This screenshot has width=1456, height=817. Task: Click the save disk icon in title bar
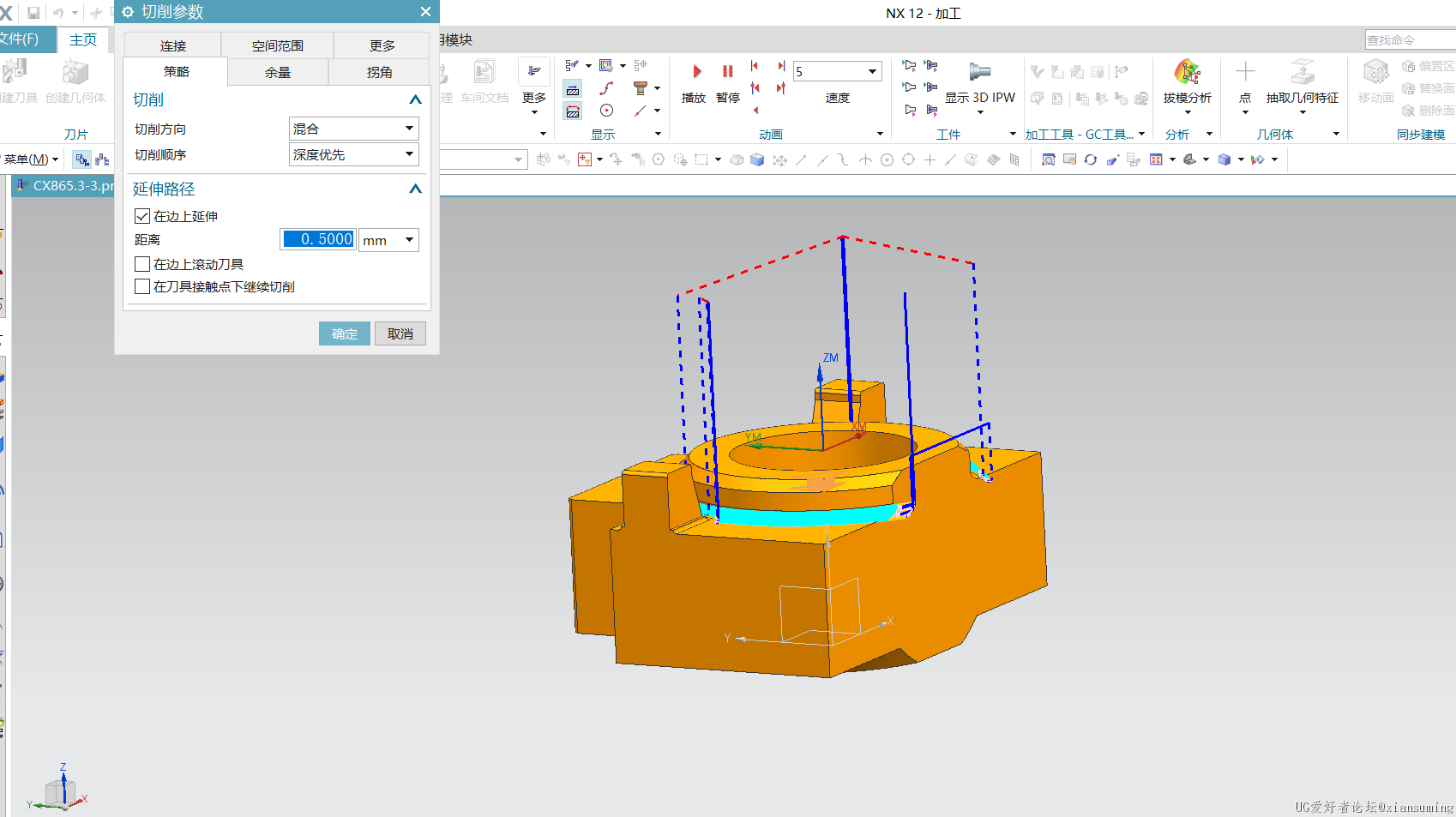point(33,13)
